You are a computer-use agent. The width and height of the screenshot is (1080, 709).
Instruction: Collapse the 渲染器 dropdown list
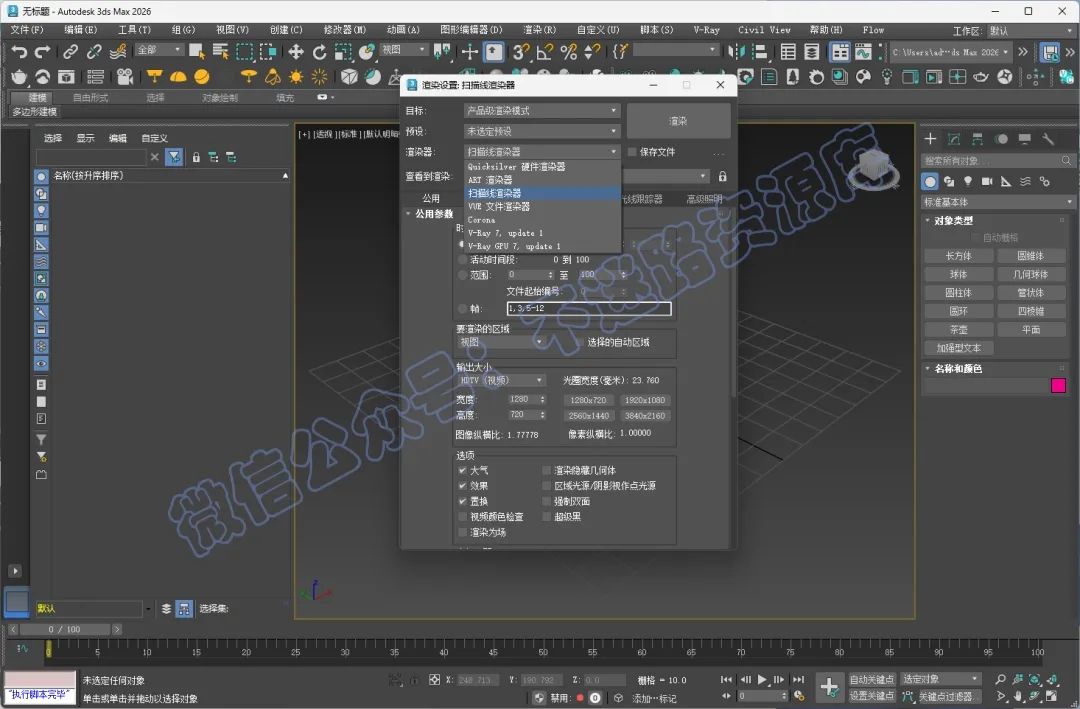[542, 152]
